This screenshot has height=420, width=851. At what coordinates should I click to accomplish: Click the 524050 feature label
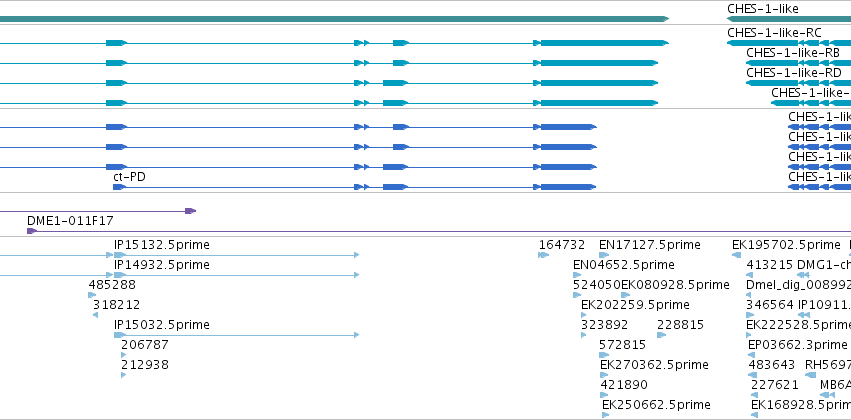pyautogui.click(x=597, y=284)
